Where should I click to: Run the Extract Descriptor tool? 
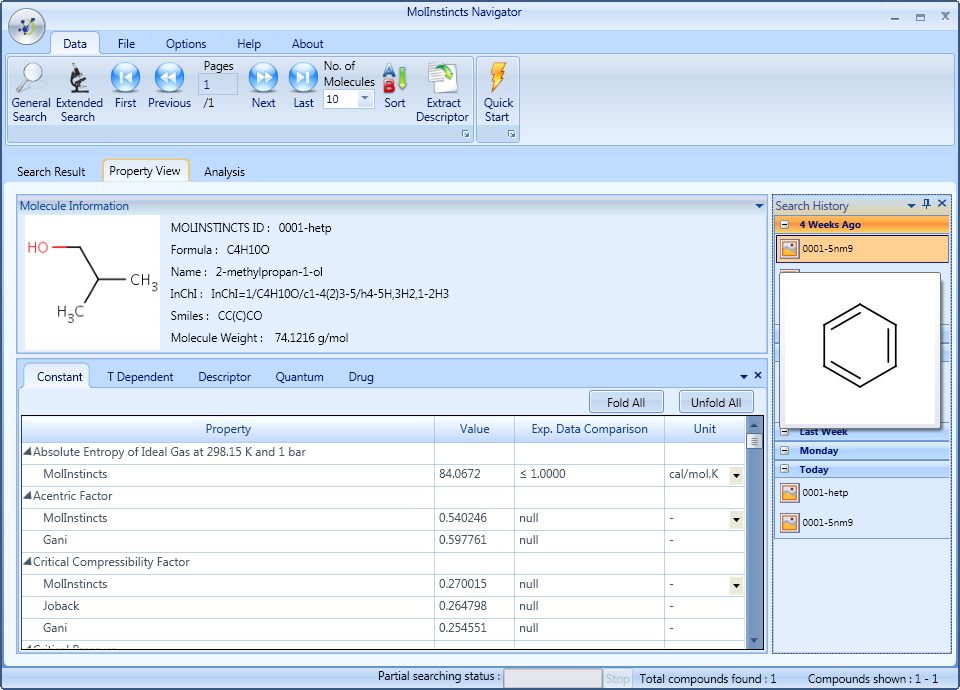(x=443, y=93)
